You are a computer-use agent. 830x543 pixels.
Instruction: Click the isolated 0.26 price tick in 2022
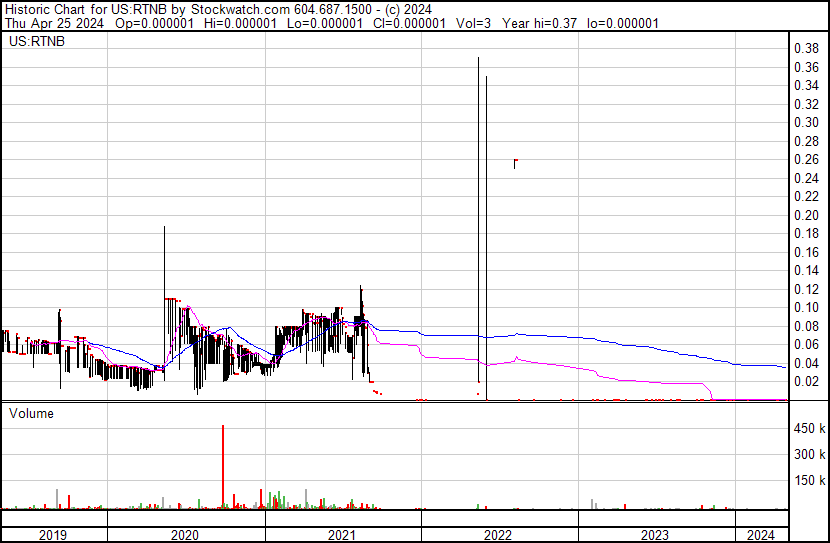point(515,164)
